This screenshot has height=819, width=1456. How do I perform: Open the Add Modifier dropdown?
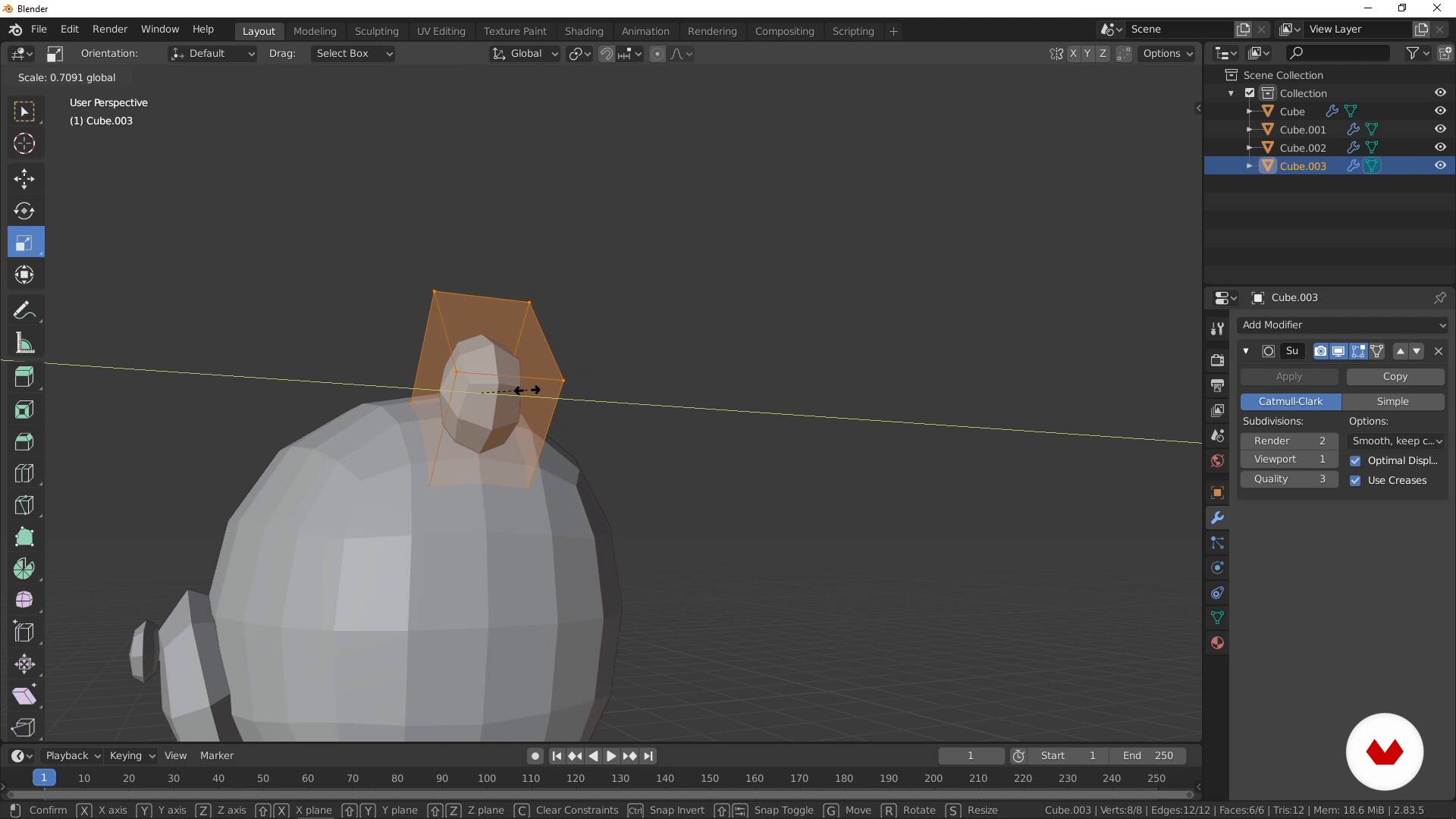(x=1342, y=325)
